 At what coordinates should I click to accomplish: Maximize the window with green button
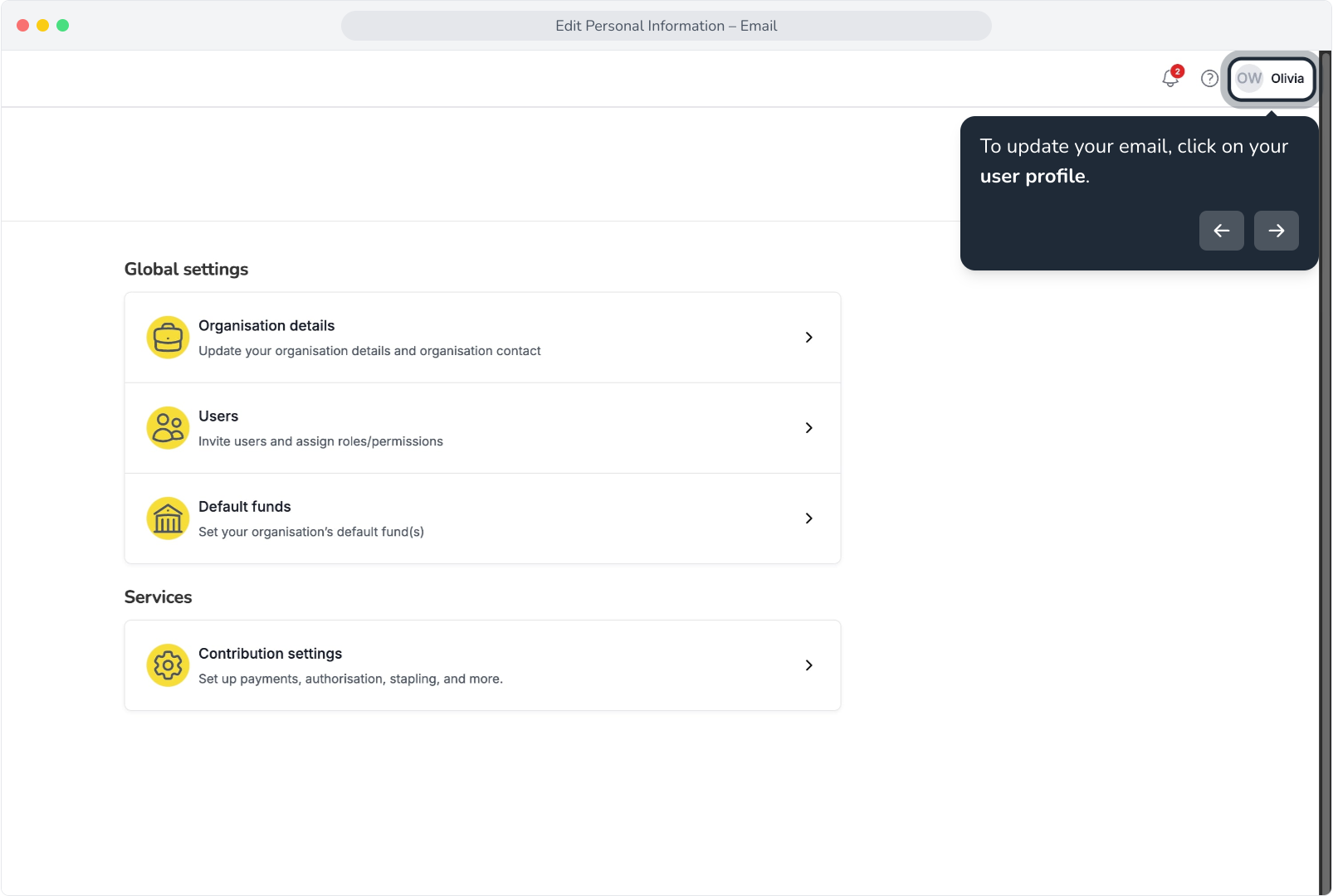[x=62, y=26]
